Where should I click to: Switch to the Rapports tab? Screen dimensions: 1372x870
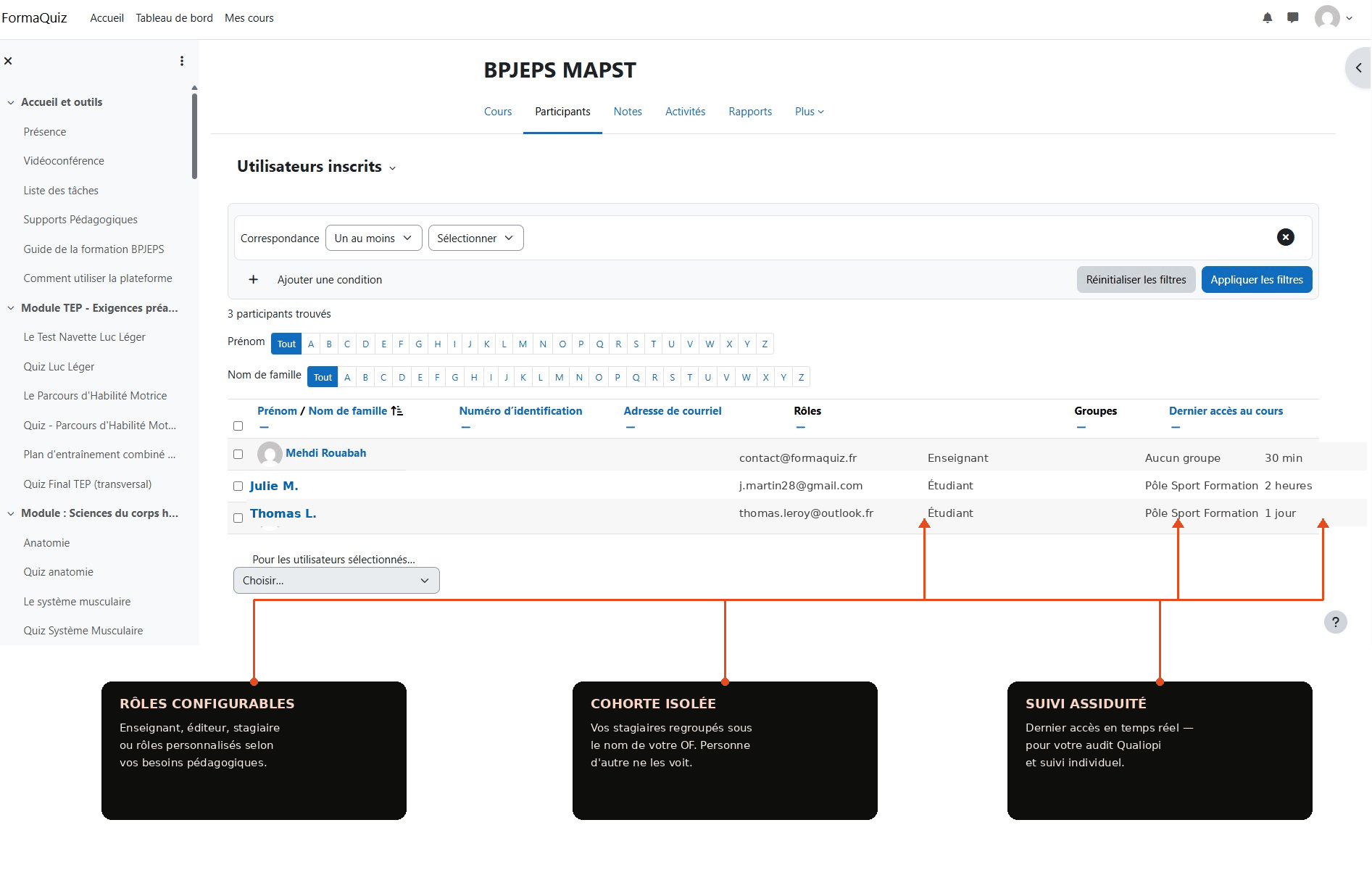(750, 111)
